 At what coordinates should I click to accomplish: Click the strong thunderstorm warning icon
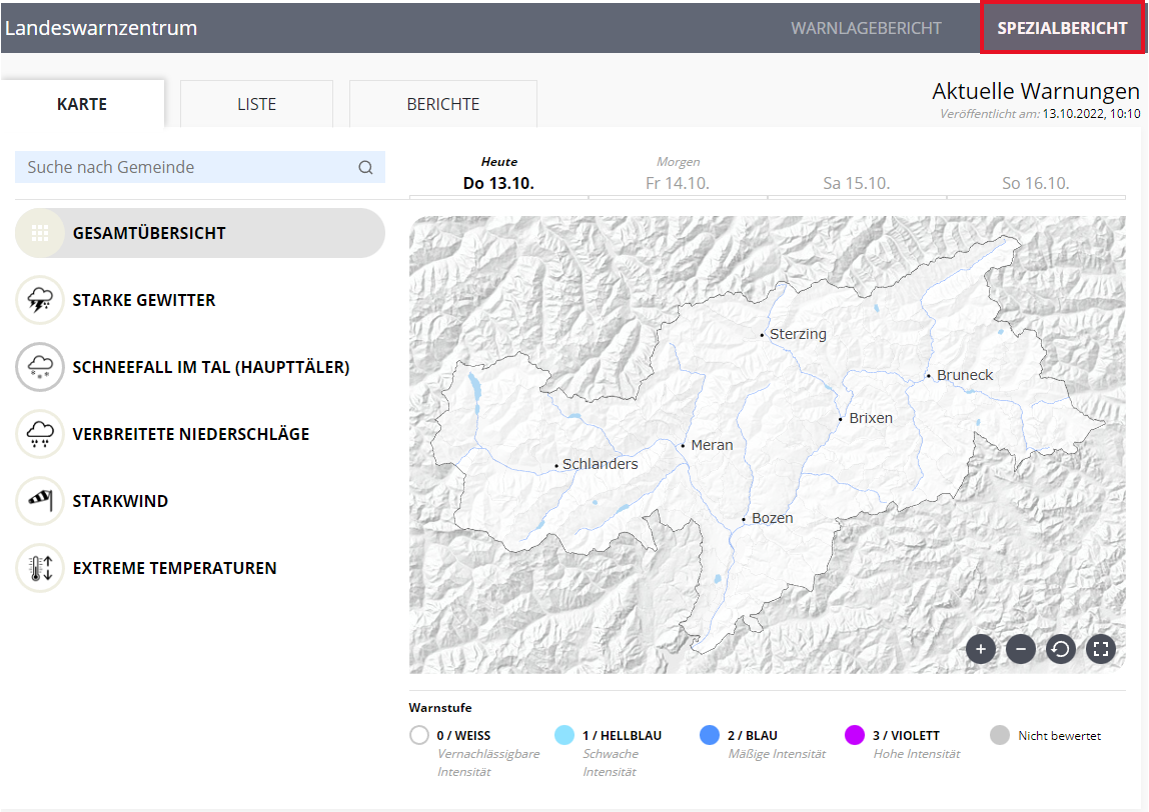tap(40, 300)
